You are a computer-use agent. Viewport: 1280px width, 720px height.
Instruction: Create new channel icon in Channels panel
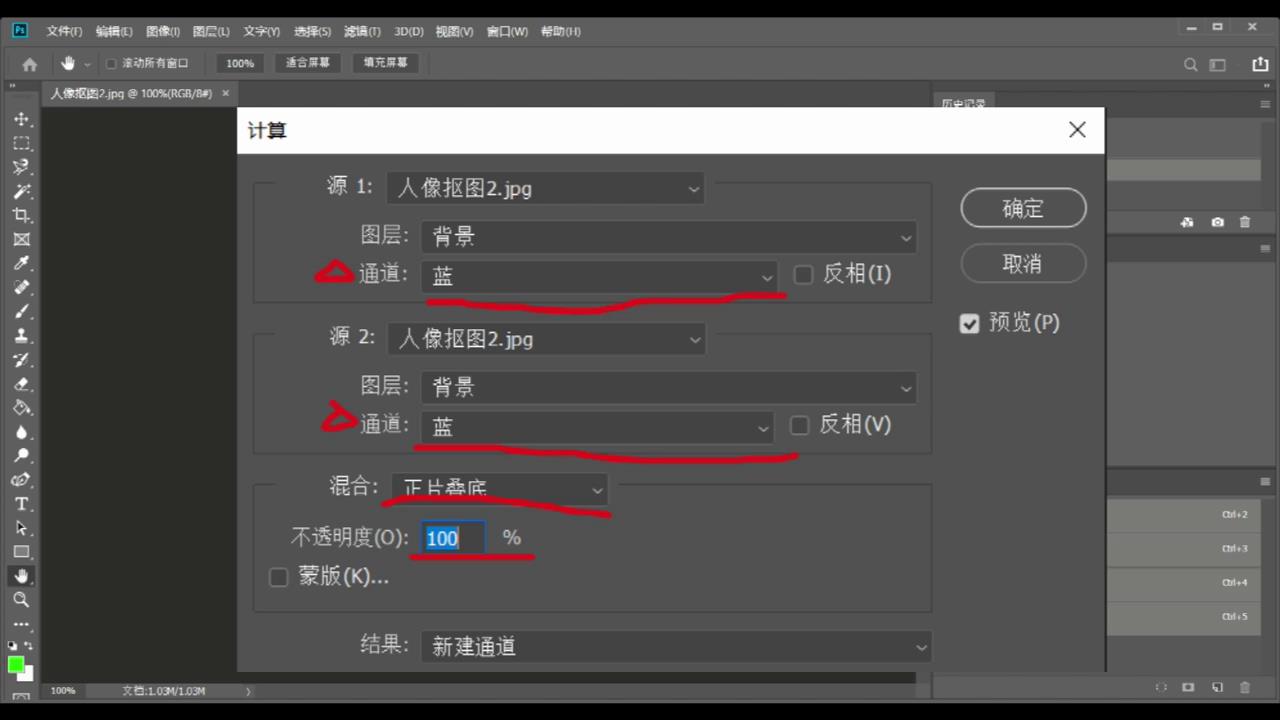1217,687
